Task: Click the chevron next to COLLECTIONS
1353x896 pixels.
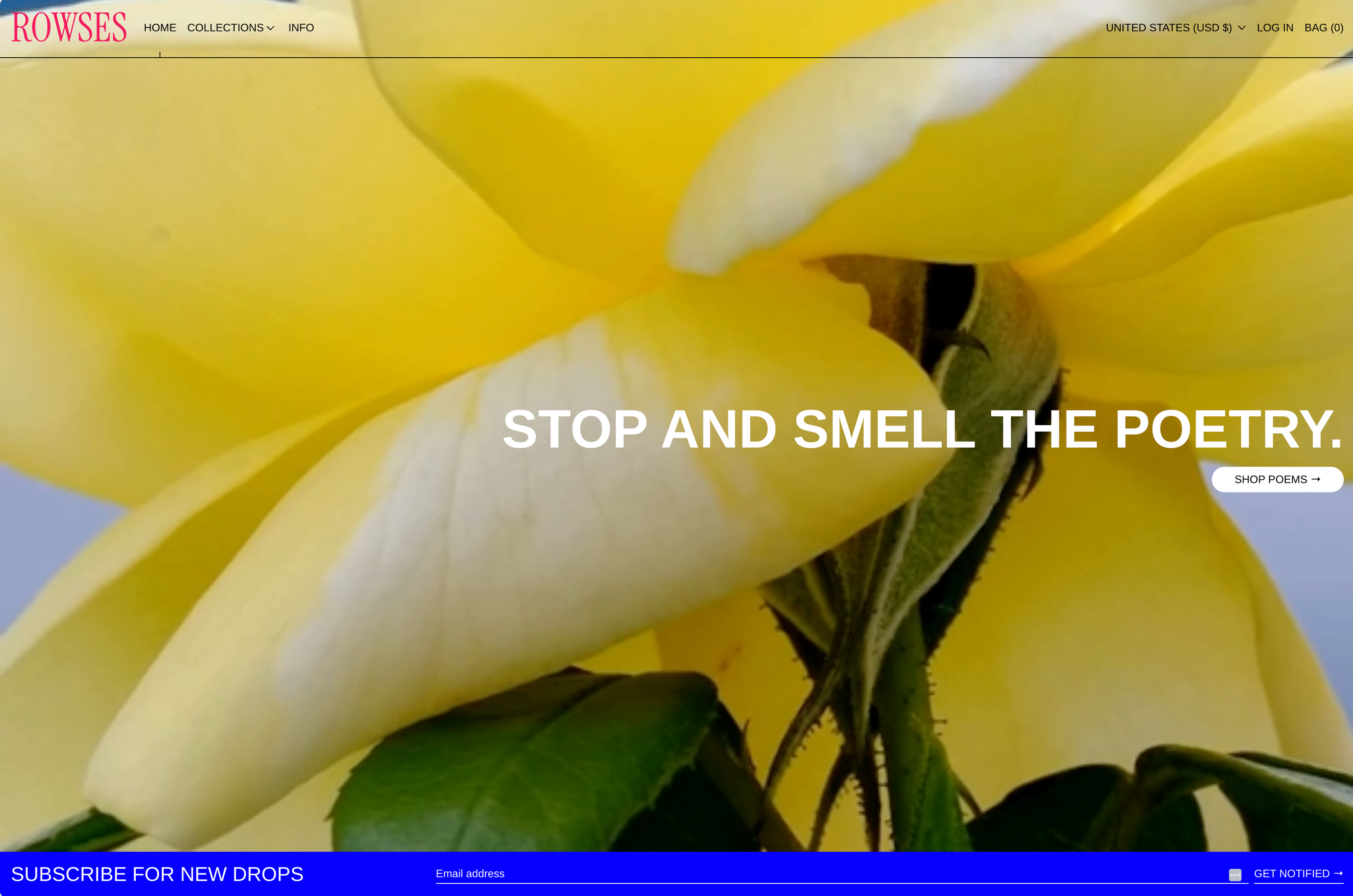Action: point(271,28)
